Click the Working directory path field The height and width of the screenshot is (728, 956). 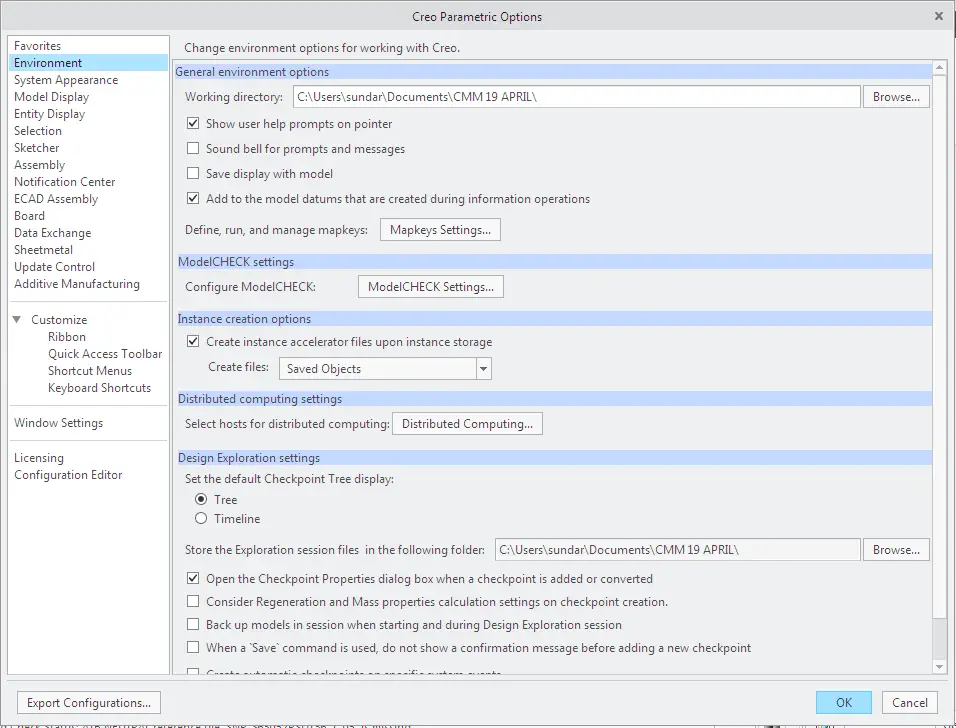576,97
